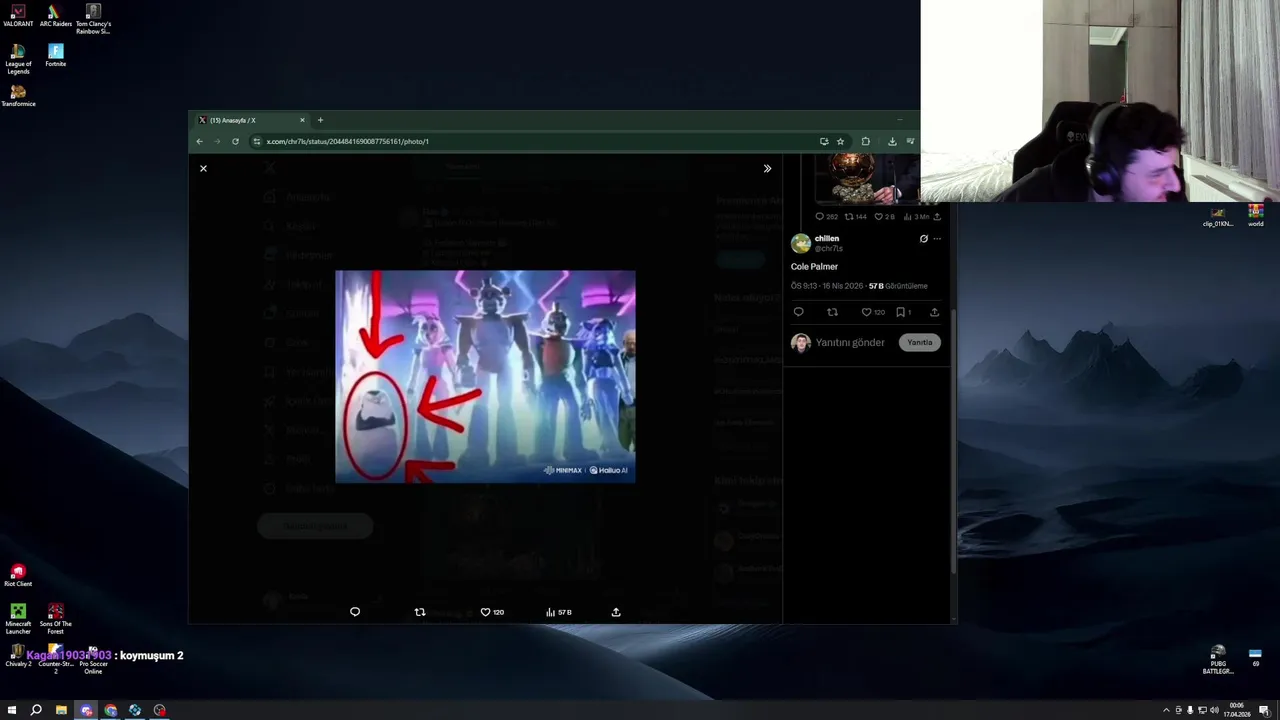Open Google Chrome from the taskbar

[x=110, y=710]
